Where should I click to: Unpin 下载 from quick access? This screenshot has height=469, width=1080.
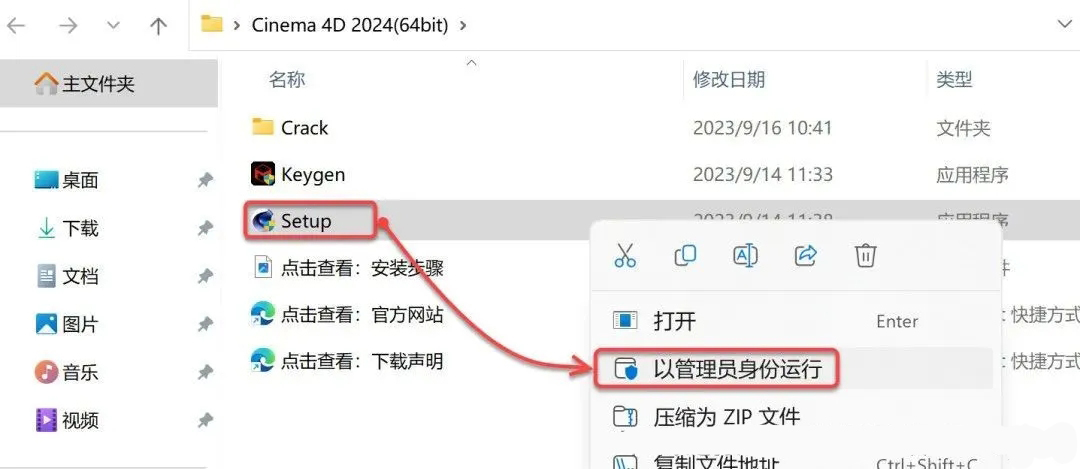click(205, 228)
